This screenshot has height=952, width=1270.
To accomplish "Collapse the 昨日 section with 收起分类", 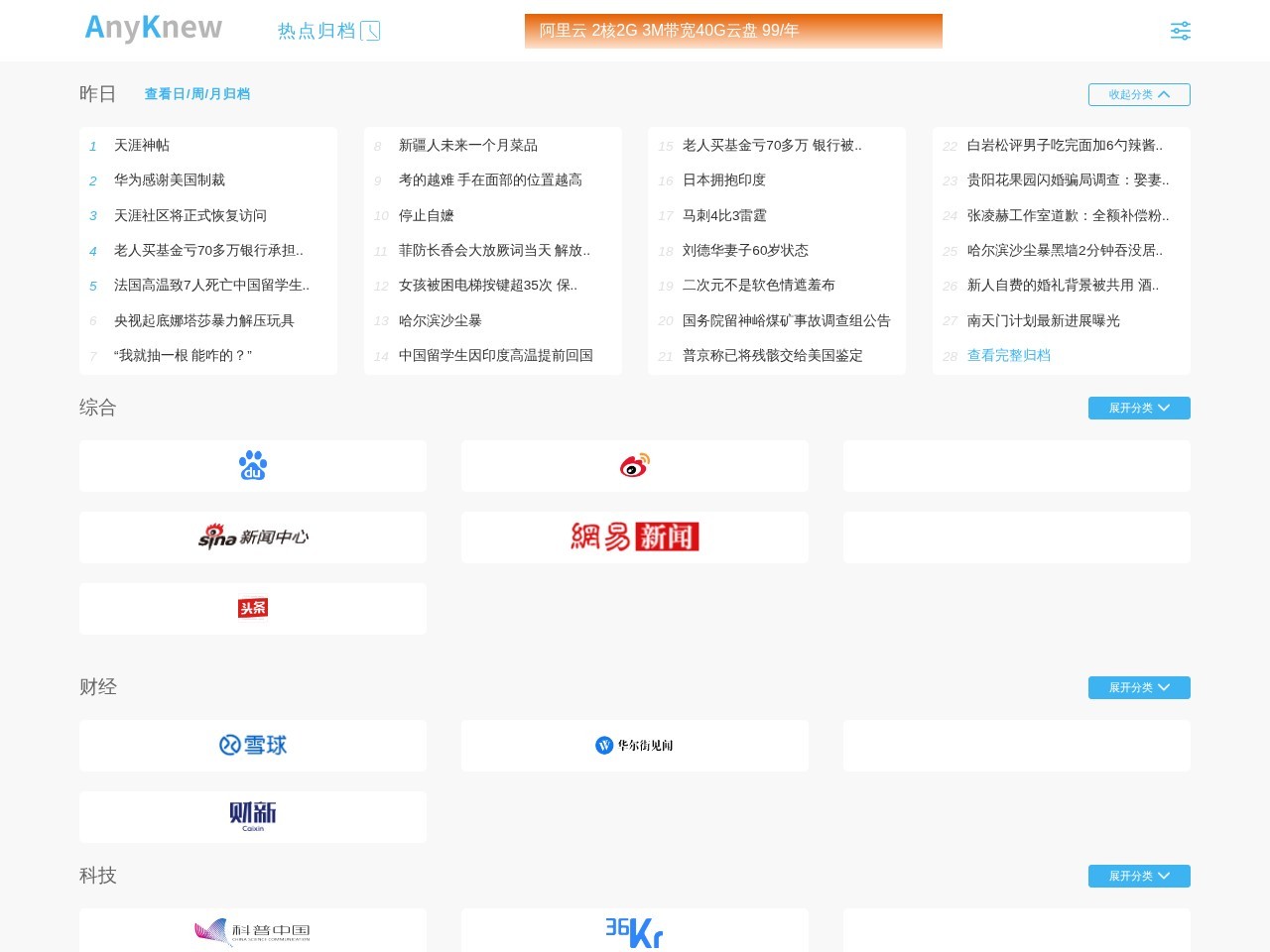I will [1139, 94].
